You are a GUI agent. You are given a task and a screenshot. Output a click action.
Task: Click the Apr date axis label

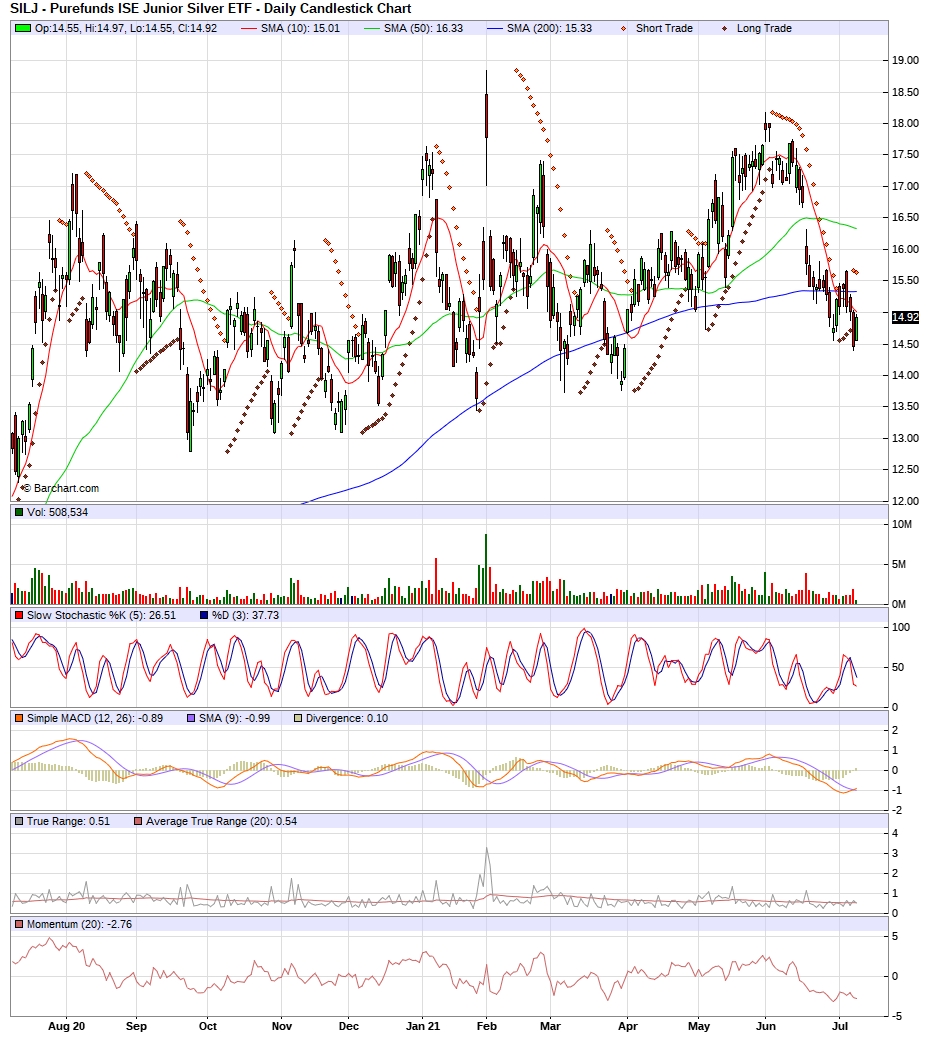[627, 1026]
